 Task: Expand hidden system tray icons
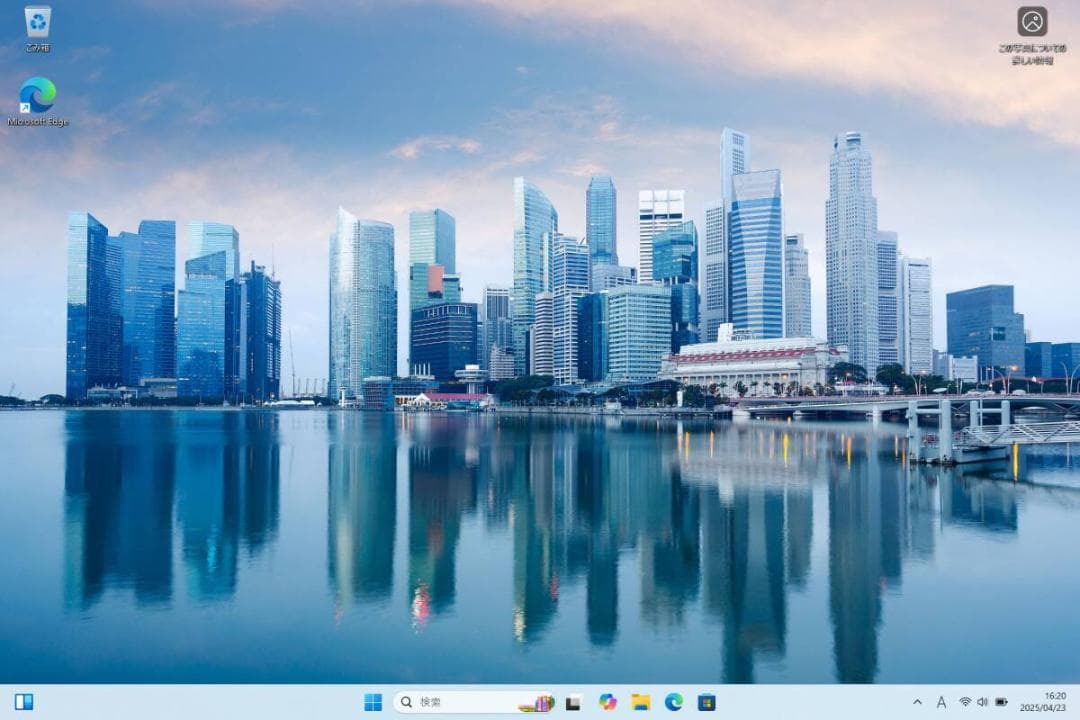(x=917, y=703)
